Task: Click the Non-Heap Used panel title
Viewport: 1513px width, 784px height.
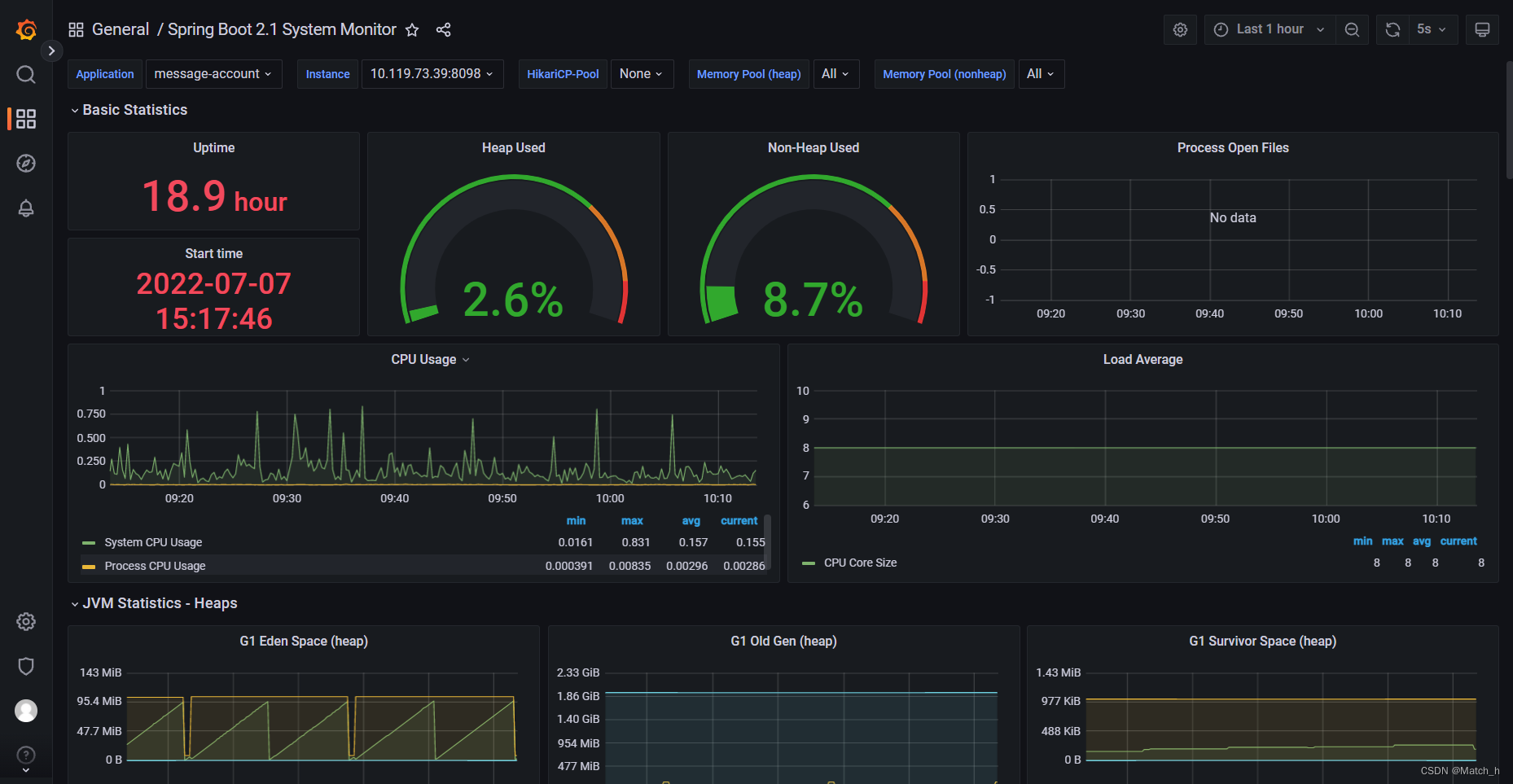Action: click(814, 148)
